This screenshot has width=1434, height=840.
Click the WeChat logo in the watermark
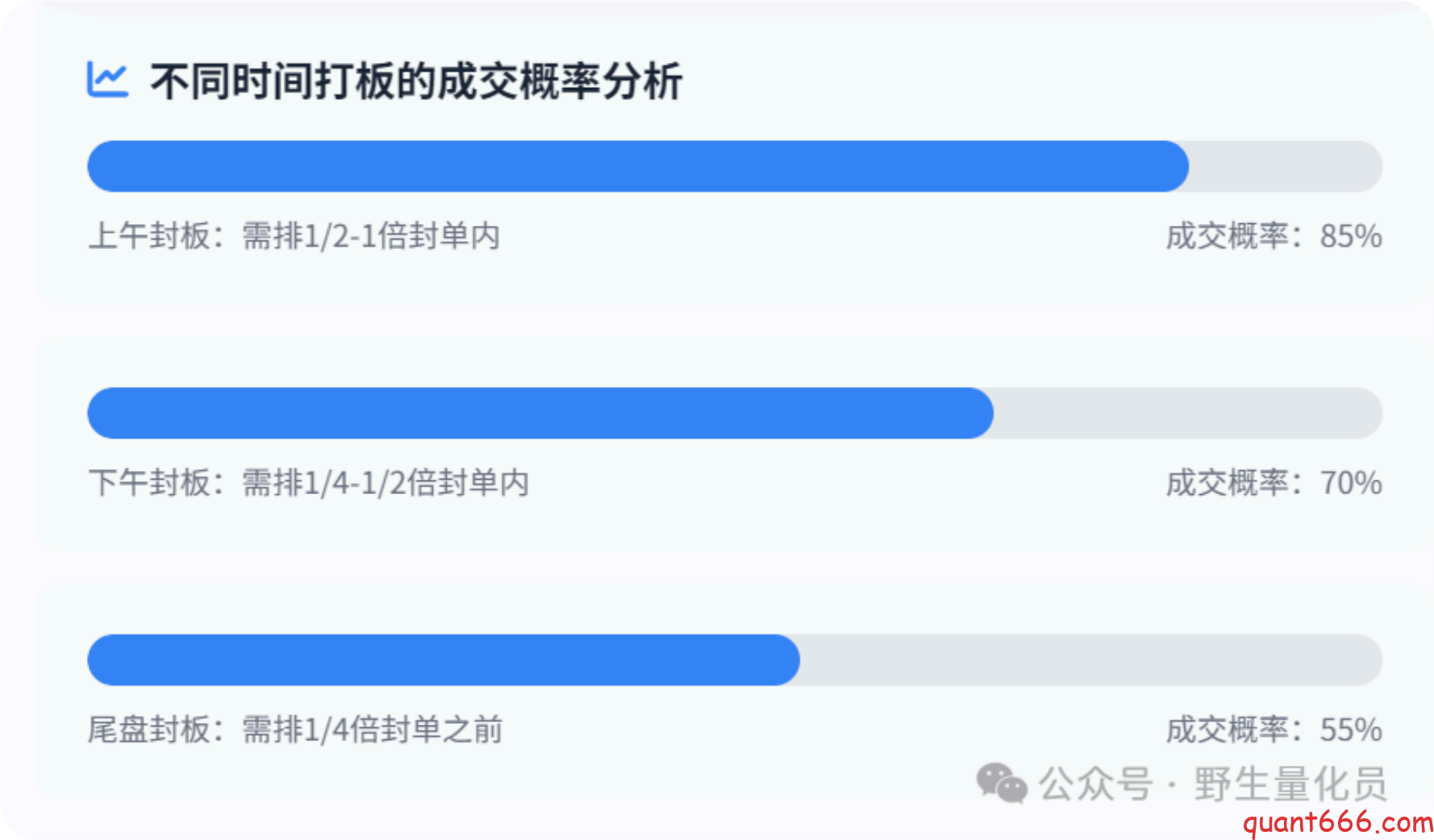click(1002, 783)
